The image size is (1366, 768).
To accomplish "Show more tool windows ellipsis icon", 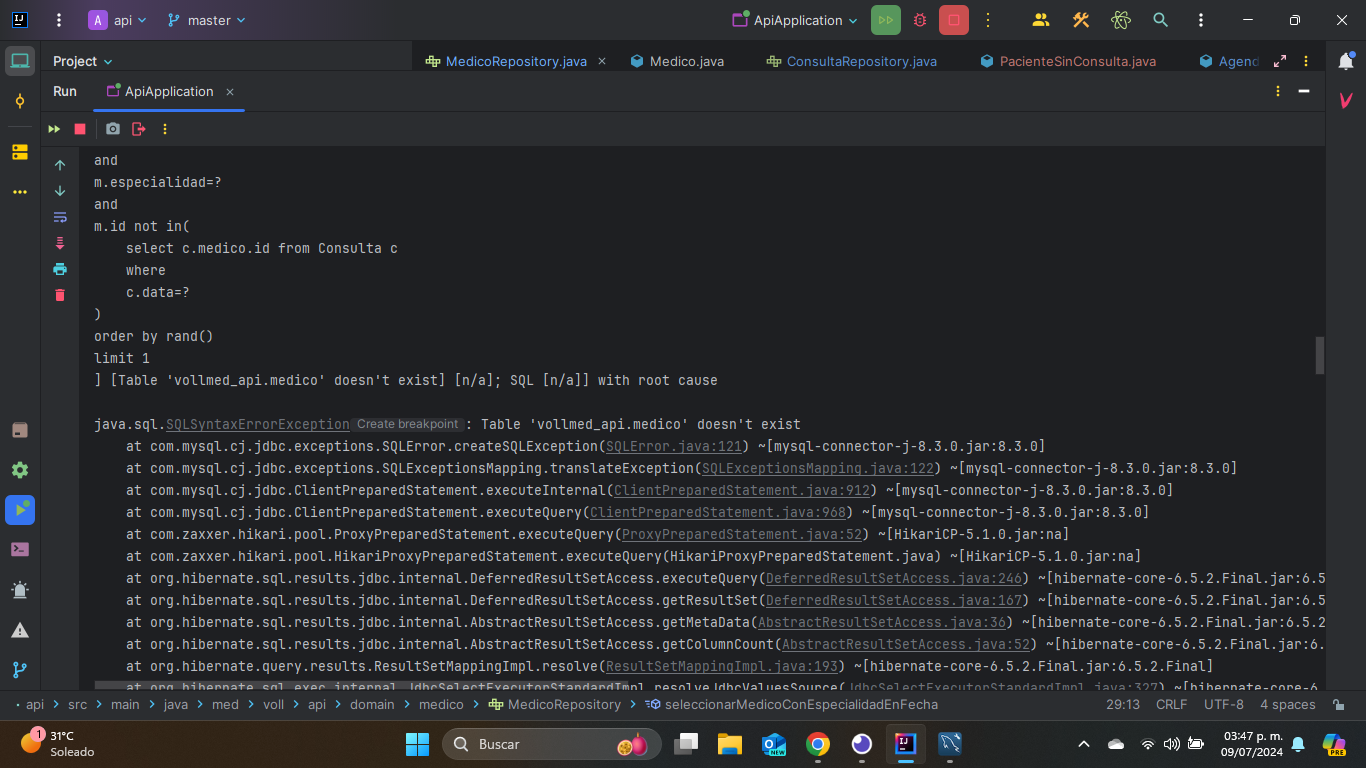I will (x=20, y=192).
